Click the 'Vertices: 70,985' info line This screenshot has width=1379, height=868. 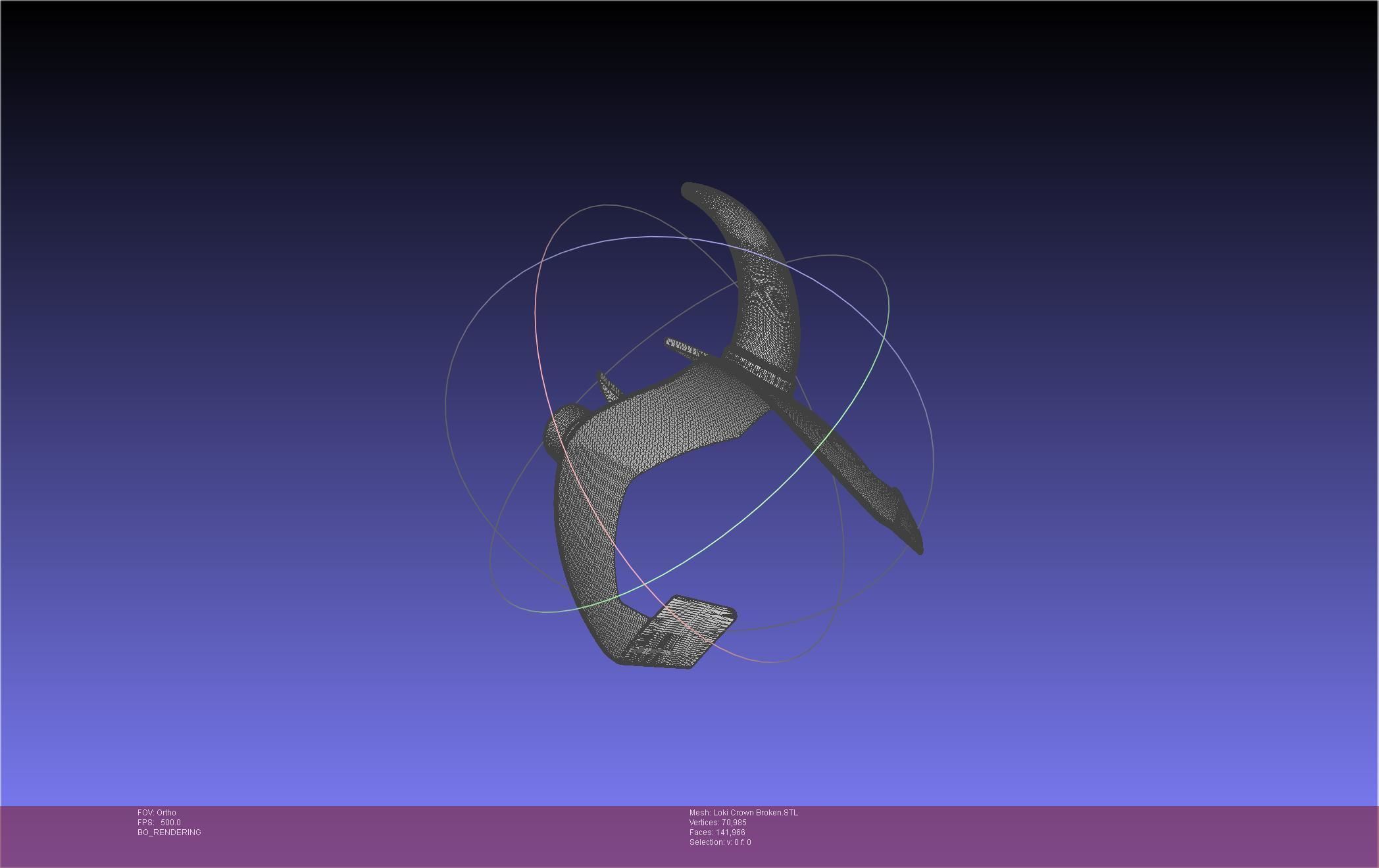click(x=718, y=823)
